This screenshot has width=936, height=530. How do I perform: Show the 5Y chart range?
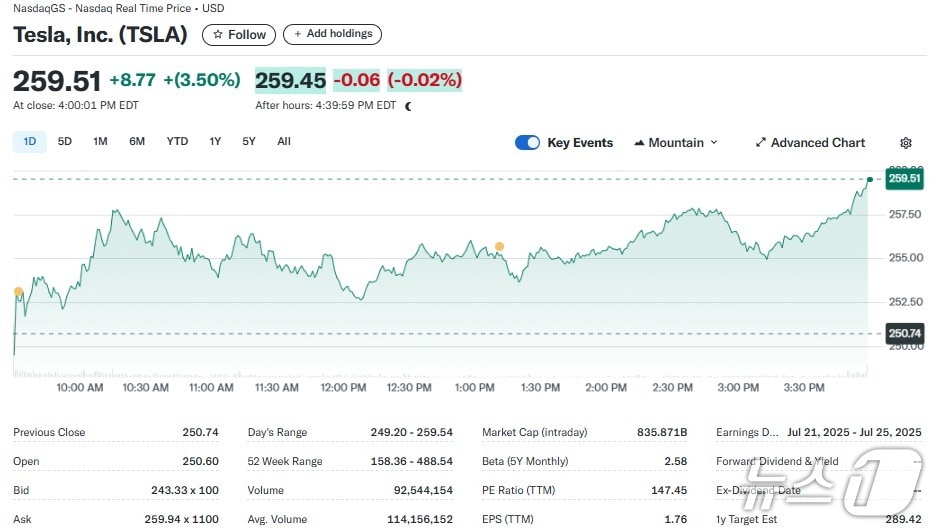(x=249, y=142)
